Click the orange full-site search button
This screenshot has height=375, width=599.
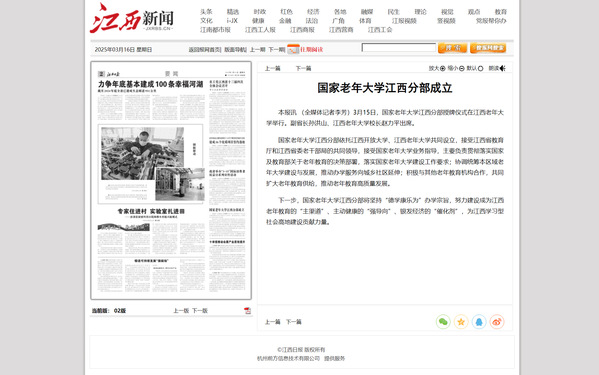(488, 48)
